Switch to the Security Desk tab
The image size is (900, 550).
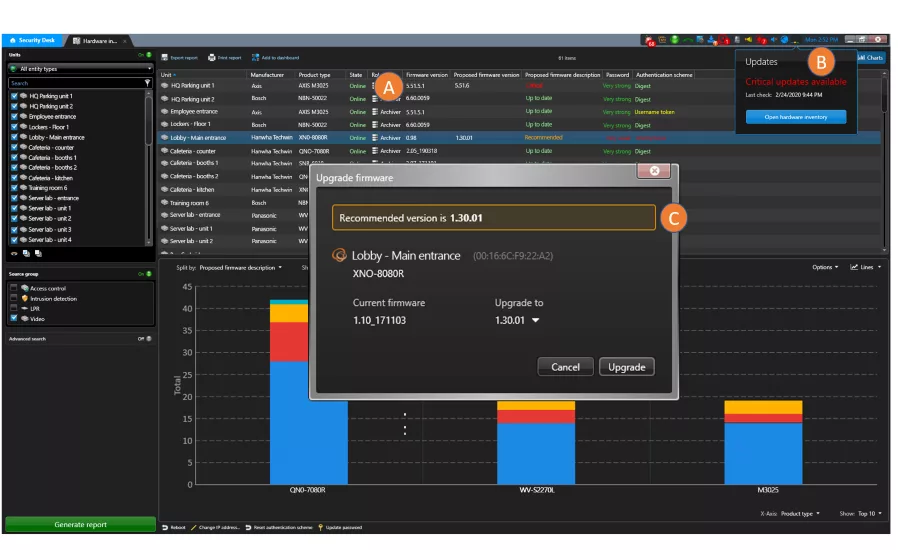point(32,40)
